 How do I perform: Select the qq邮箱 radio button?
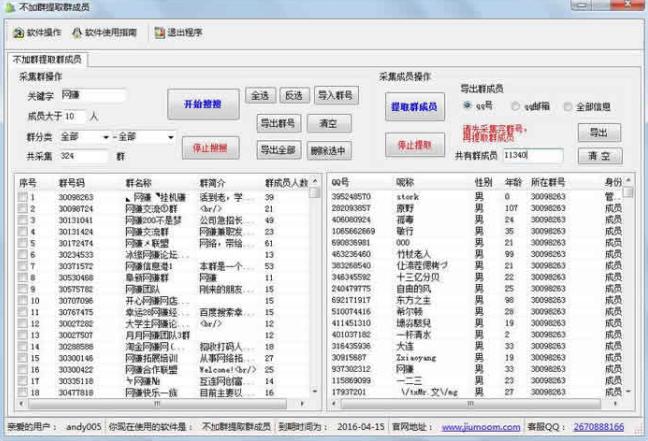(515, 106)
